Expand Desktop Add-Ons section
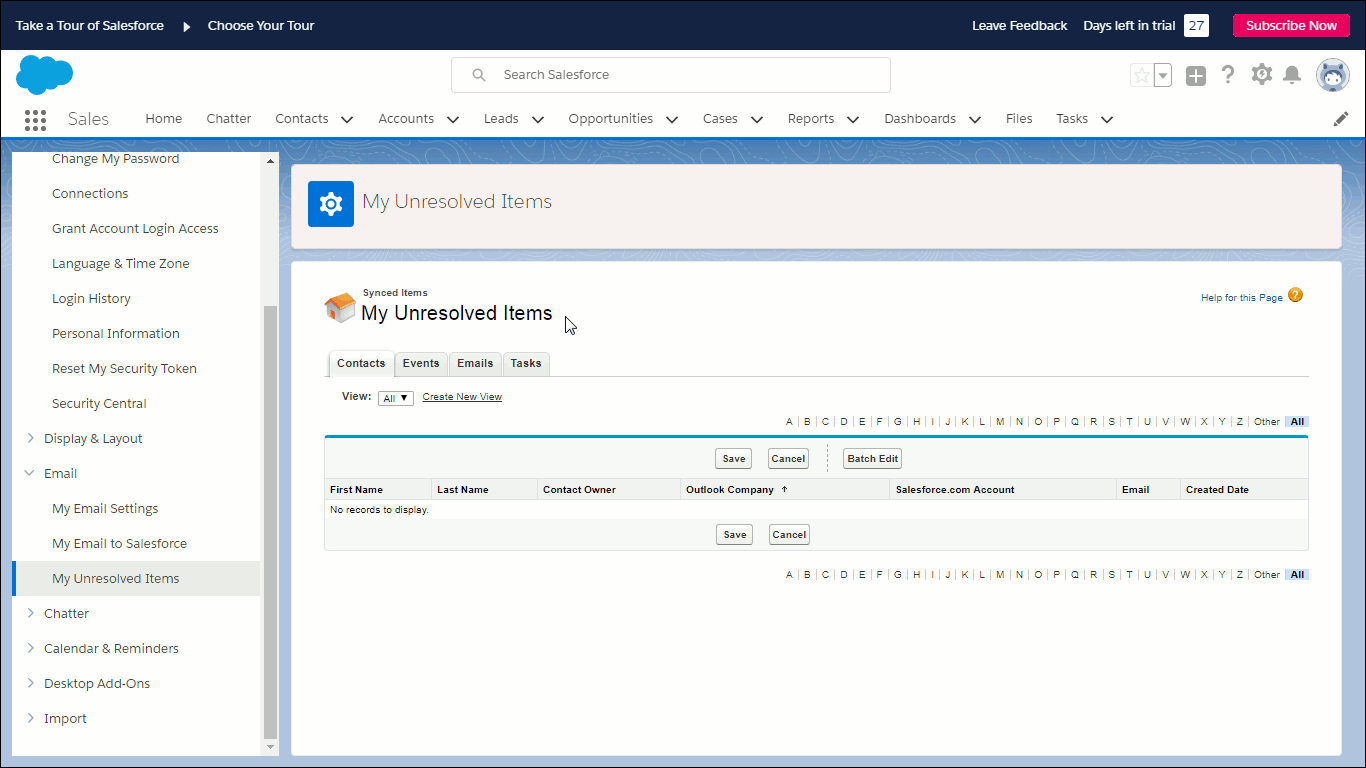Screen dimensions: 1366x768 [30, 683]
